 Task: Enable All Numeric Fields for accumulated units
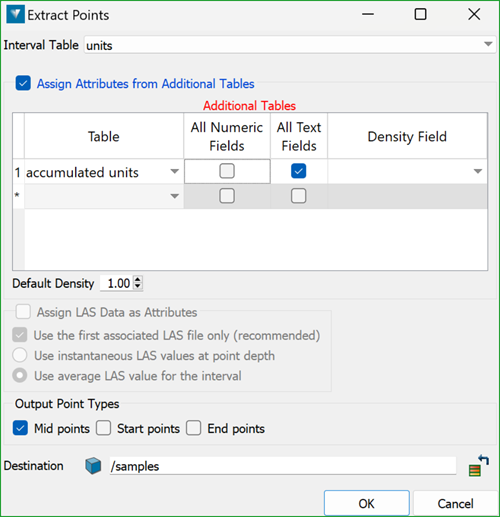click(x=227, y=171)
